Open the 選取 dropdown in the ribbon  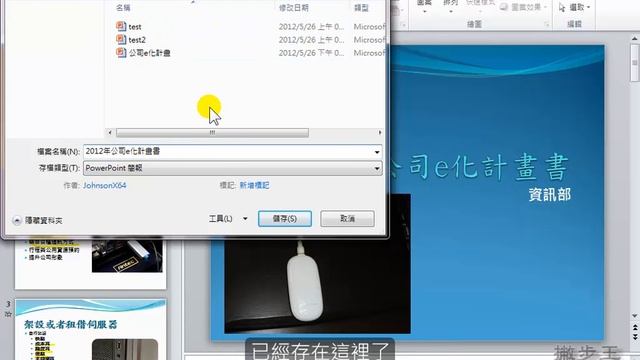point(575,7)
